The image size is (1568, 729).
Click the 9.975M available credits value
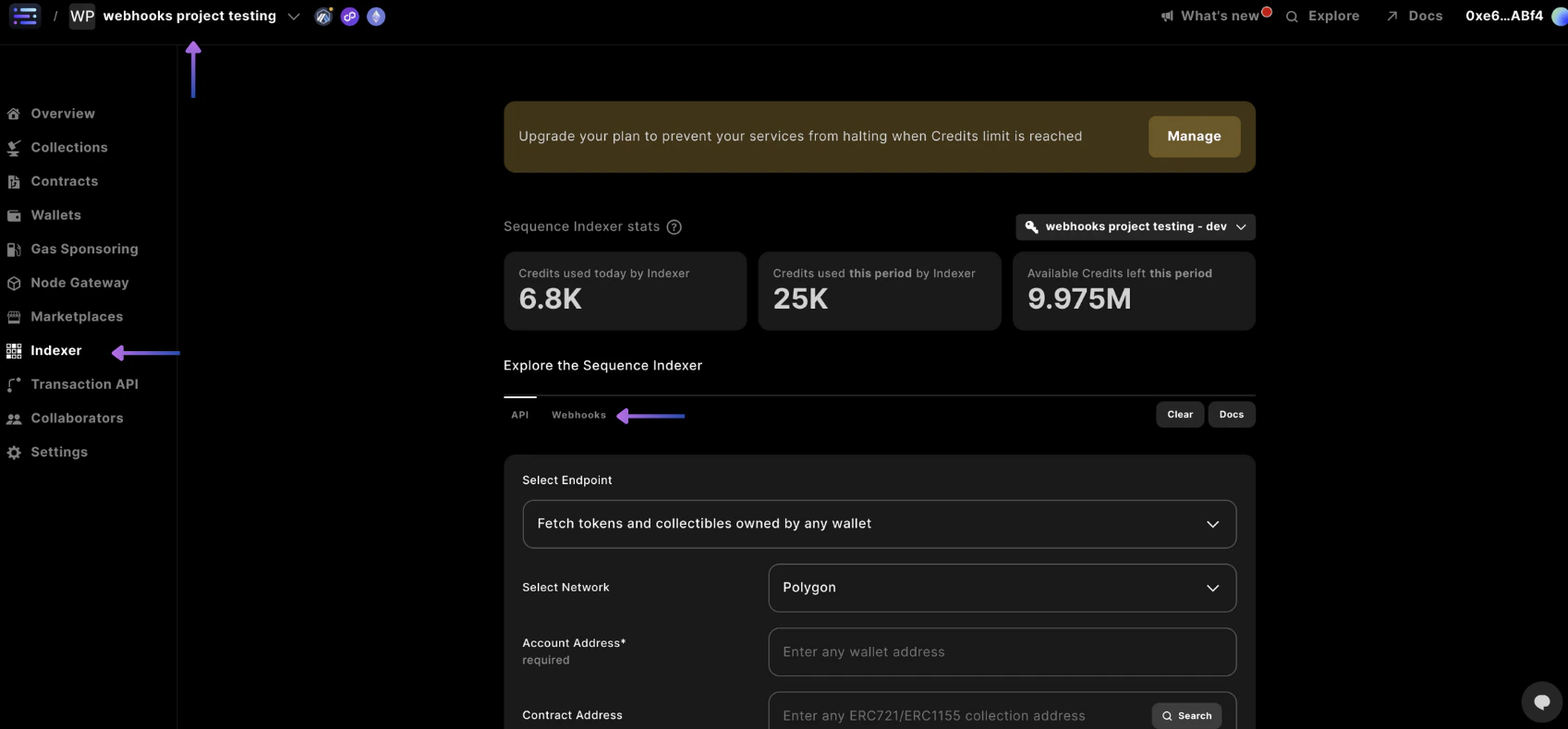point(1079,299)
